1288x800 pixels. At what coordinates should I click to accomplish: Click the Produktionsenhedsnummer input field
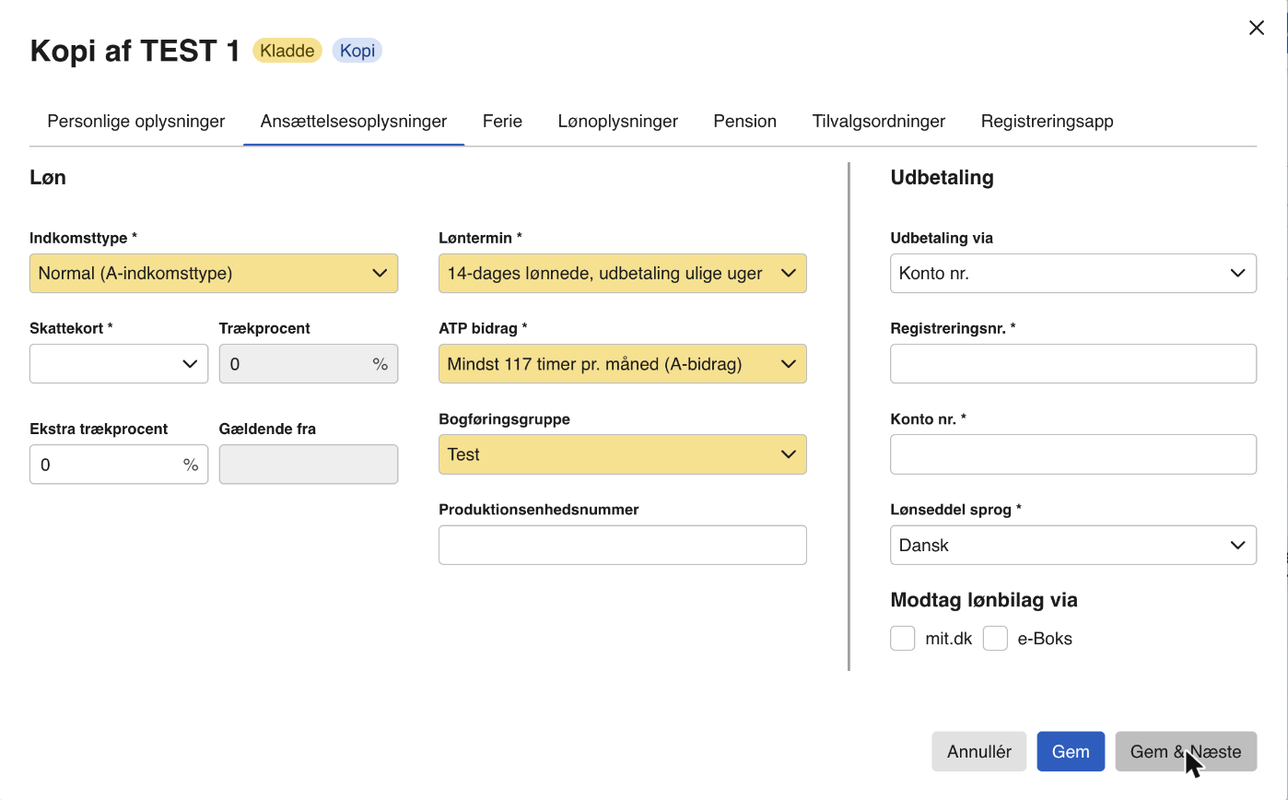click(x=622, y=545)
